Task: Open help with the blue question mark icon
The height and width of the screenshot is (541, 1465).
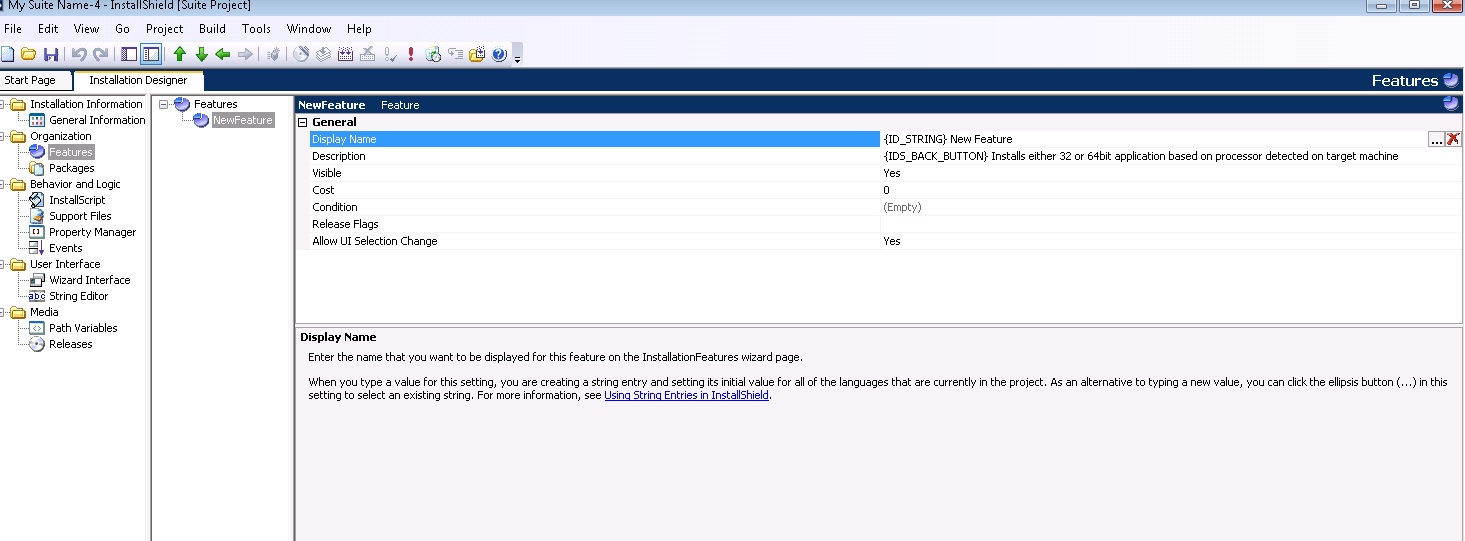Action: (499, 54)
